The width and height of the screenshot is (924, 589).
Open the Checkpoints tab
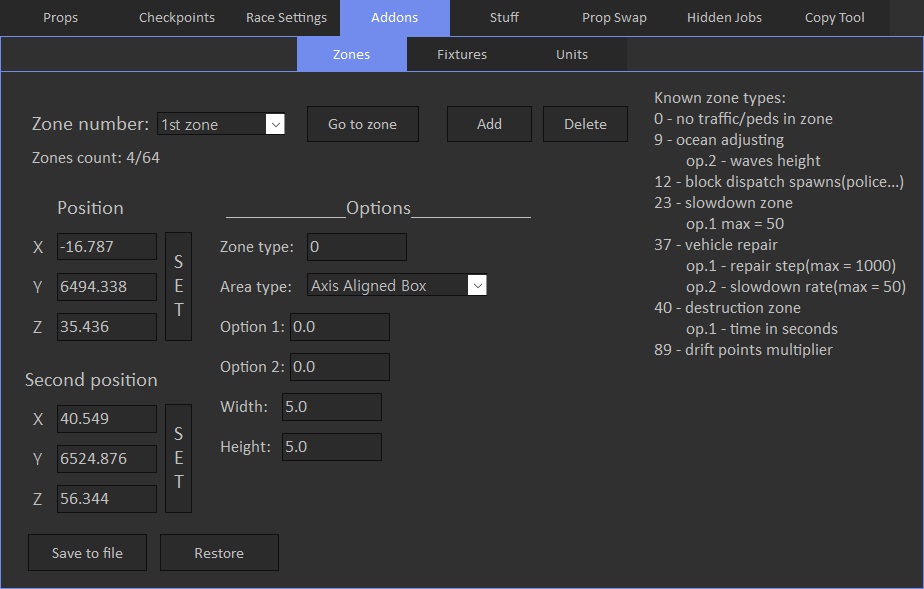[x=177, y=18]
